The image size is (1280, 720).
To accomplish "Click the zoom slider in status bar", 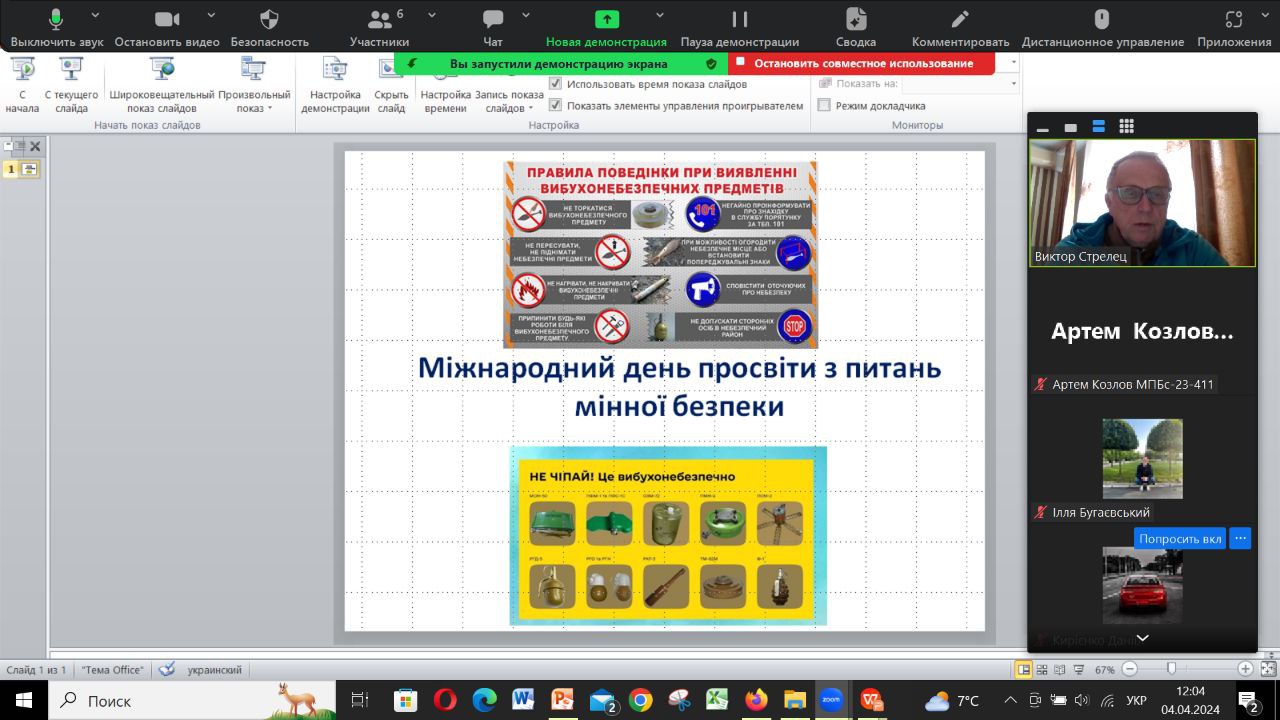I will point(1171,669).
